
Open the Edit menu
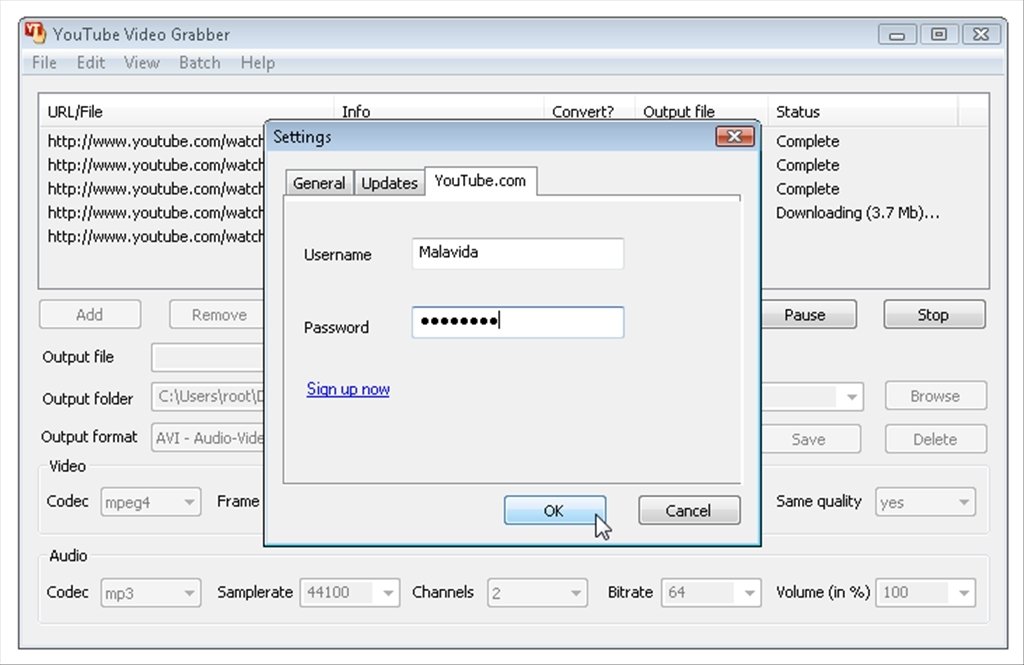(x=90, y=63)
